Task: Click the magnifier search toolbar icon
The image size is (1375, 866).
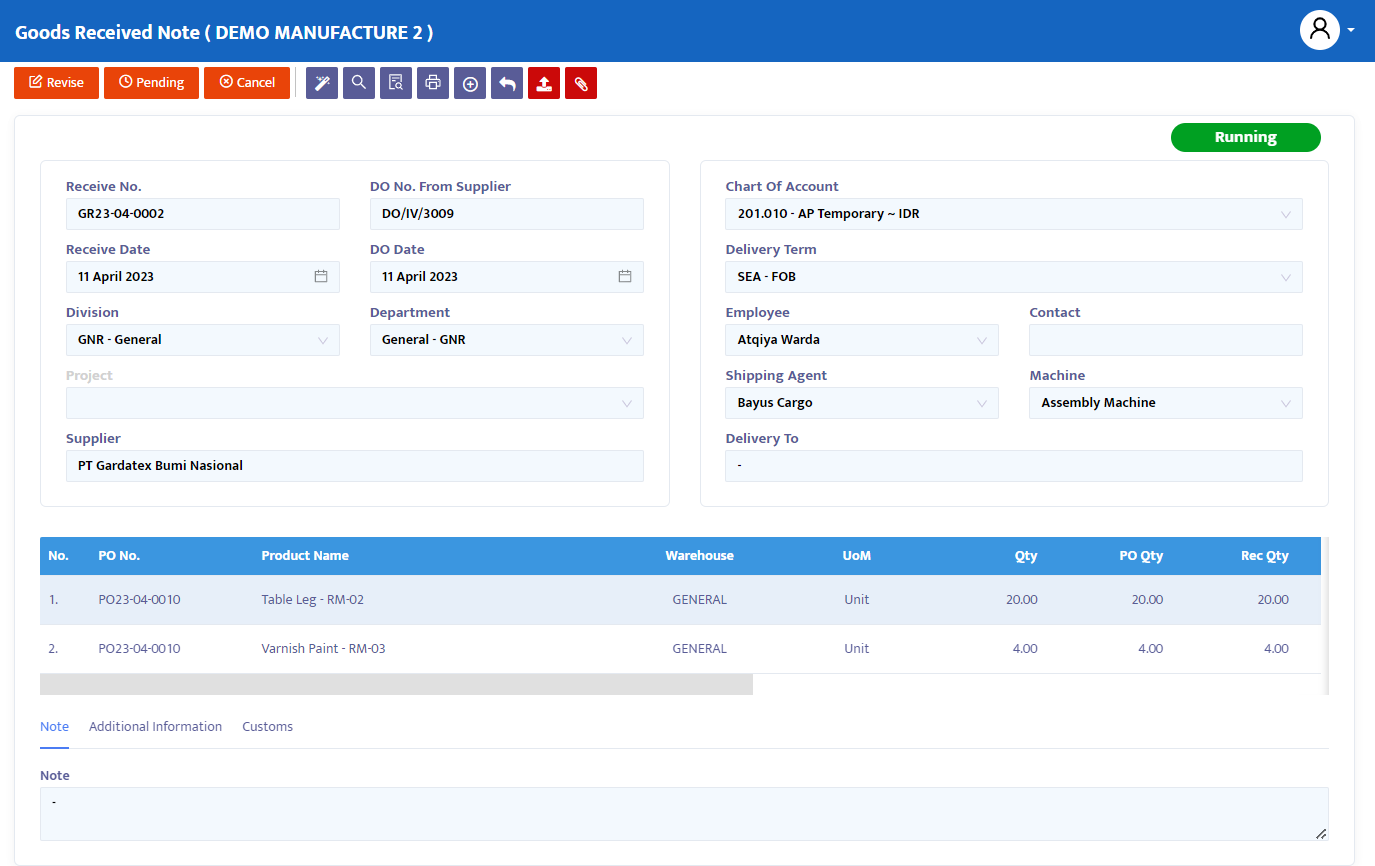Action: point(359,83)
